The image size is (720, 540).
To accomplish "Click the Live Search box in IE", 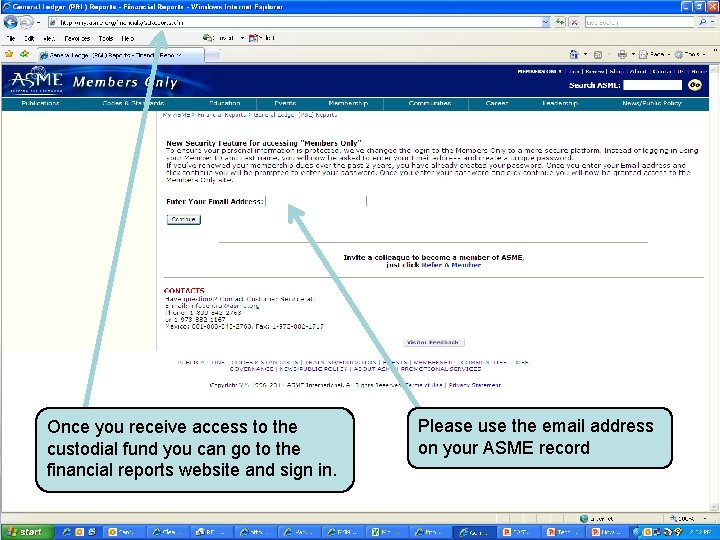I will coord(640,22).
